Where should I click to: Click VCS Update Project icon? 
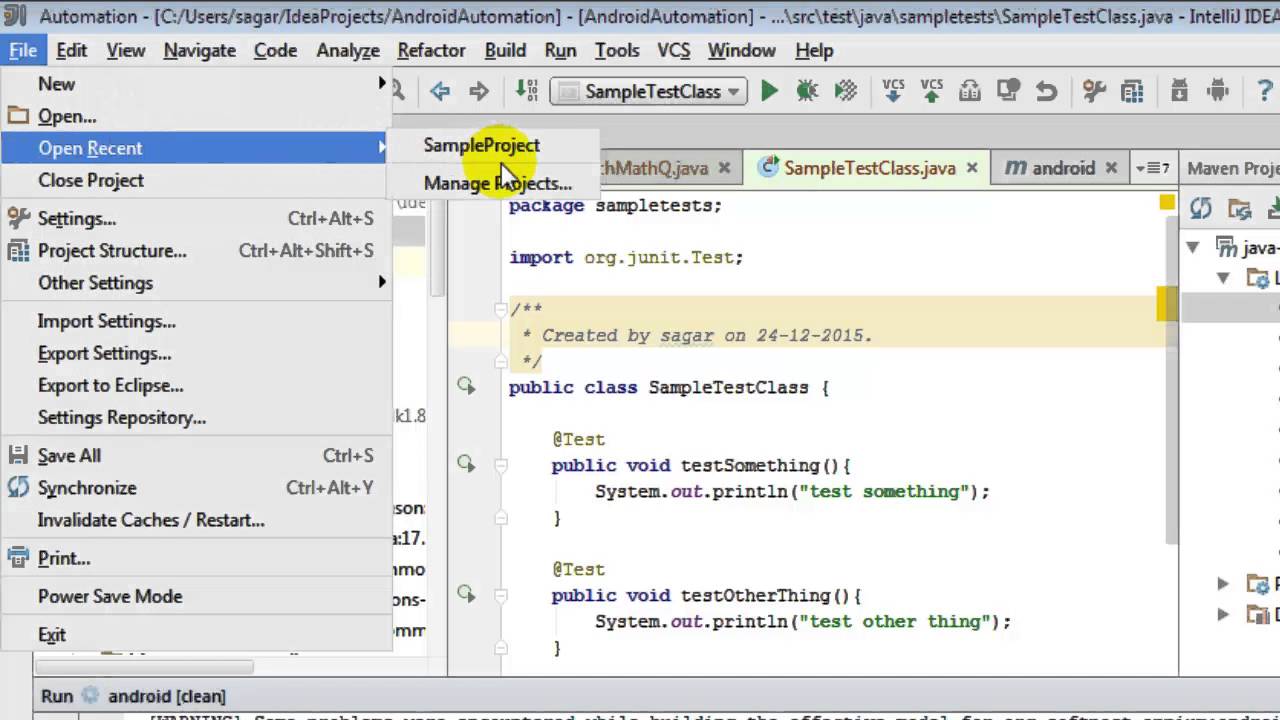tap(893, 91)
